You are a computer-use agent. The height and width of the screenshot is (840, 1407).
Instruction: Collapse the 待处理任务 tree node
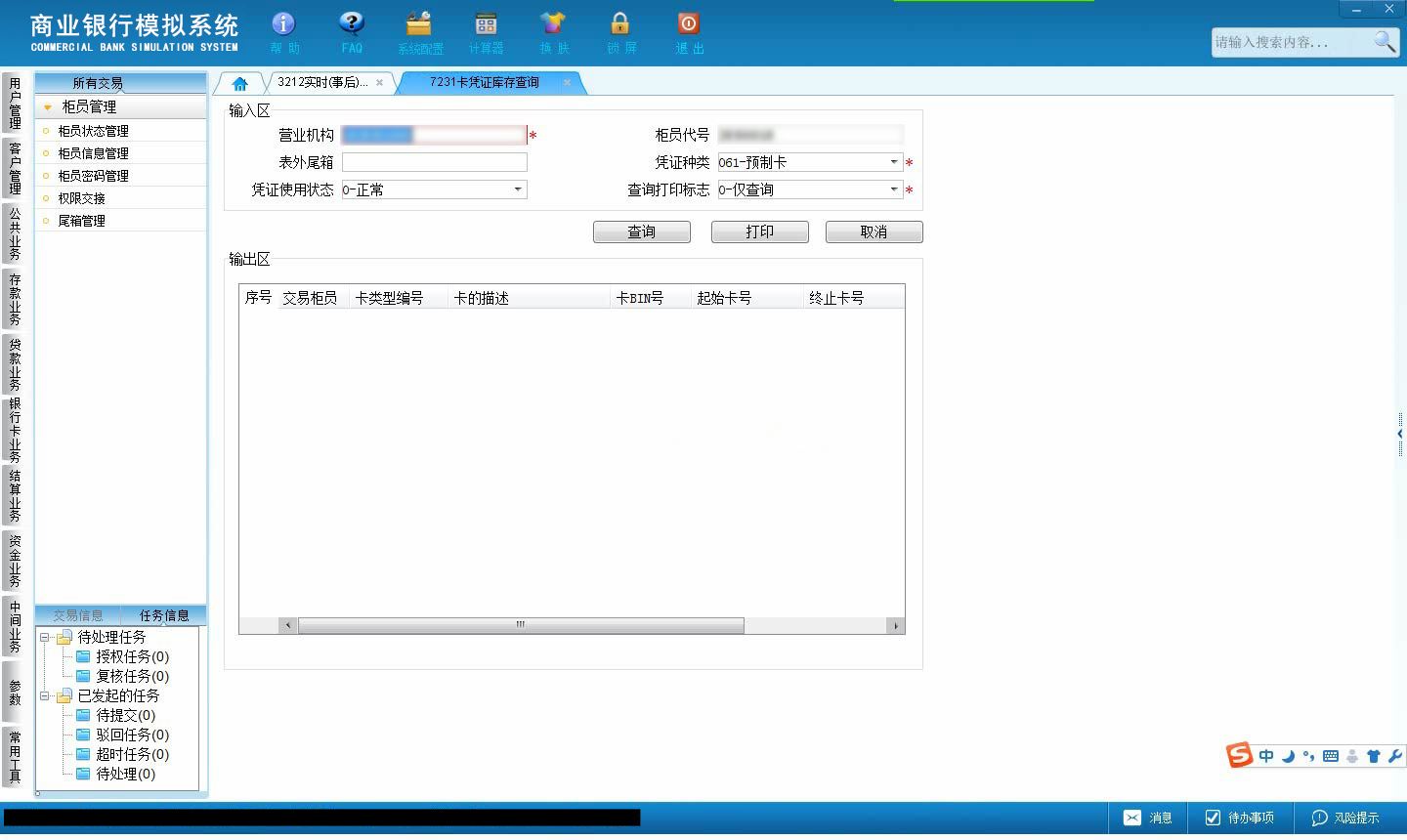(x=44, y=637)
